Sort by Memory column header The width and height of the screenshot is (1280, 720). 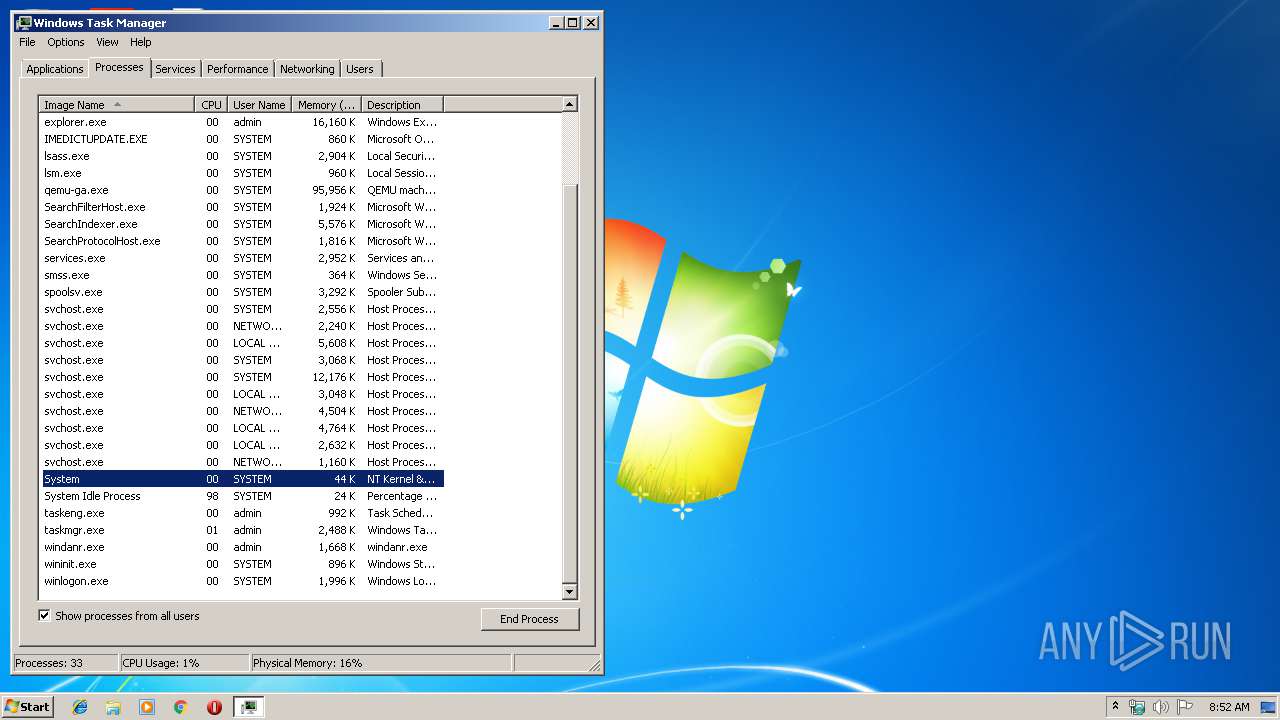click(326, 105)
